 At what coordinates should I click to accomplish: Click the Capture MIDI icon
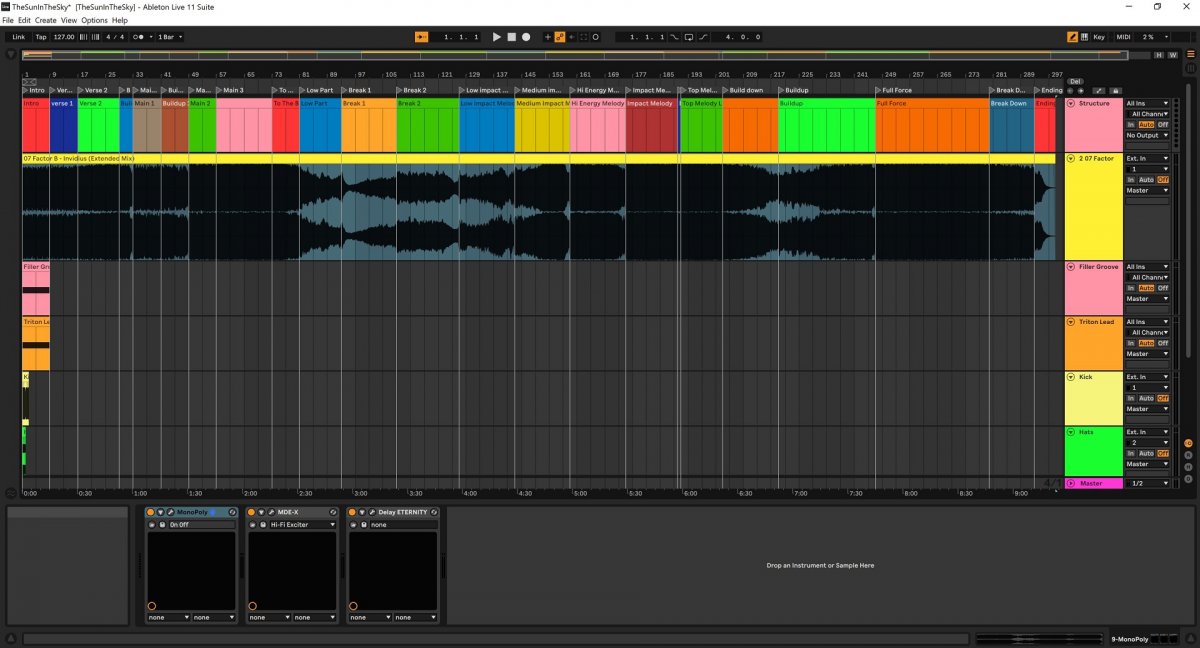click(x=583, y=37)
